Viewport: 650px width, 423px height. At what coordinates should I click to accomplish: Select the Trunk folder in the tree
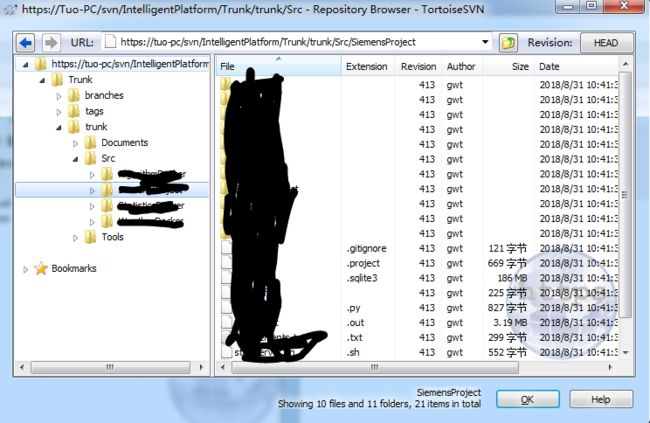click(x=80, y=80)
